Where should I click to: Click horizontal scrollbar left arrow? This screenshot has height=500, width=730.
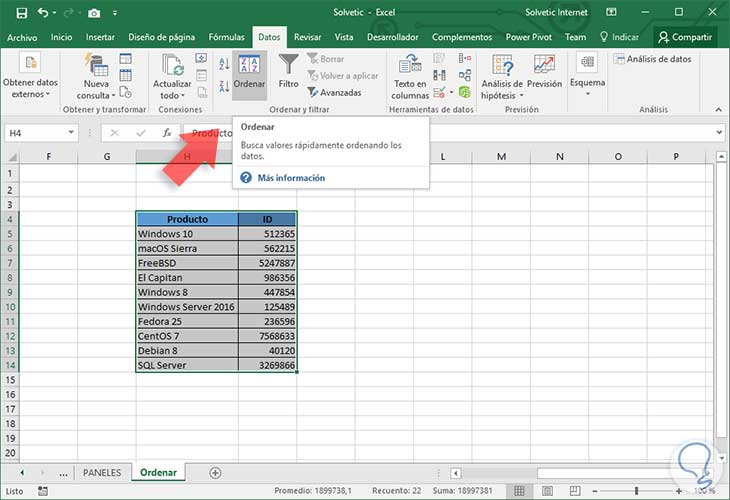click(x=456, y=473)
